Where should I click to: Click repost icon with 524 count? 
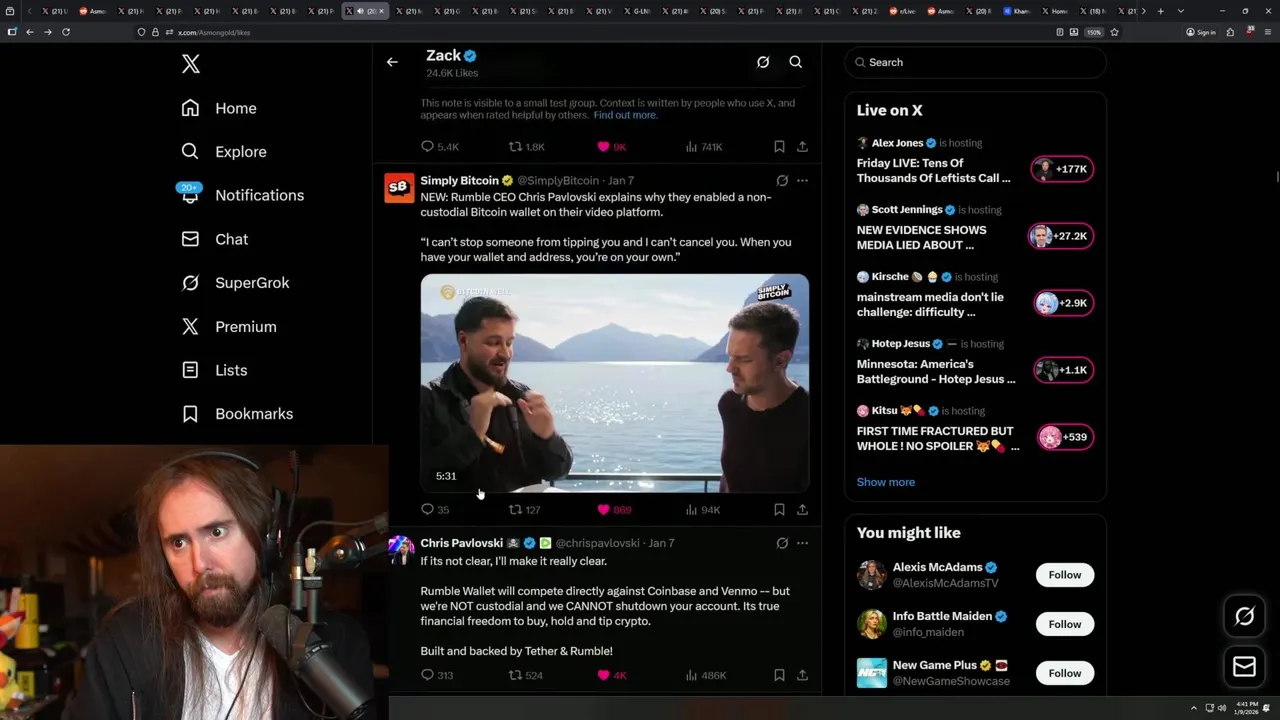click(x=515, y=675)
